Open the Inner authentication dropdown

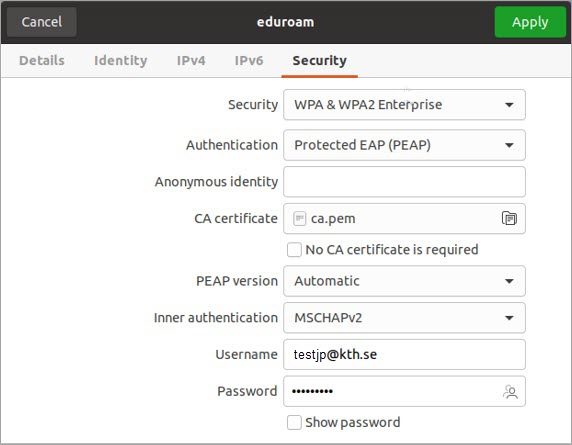[404, 318]
